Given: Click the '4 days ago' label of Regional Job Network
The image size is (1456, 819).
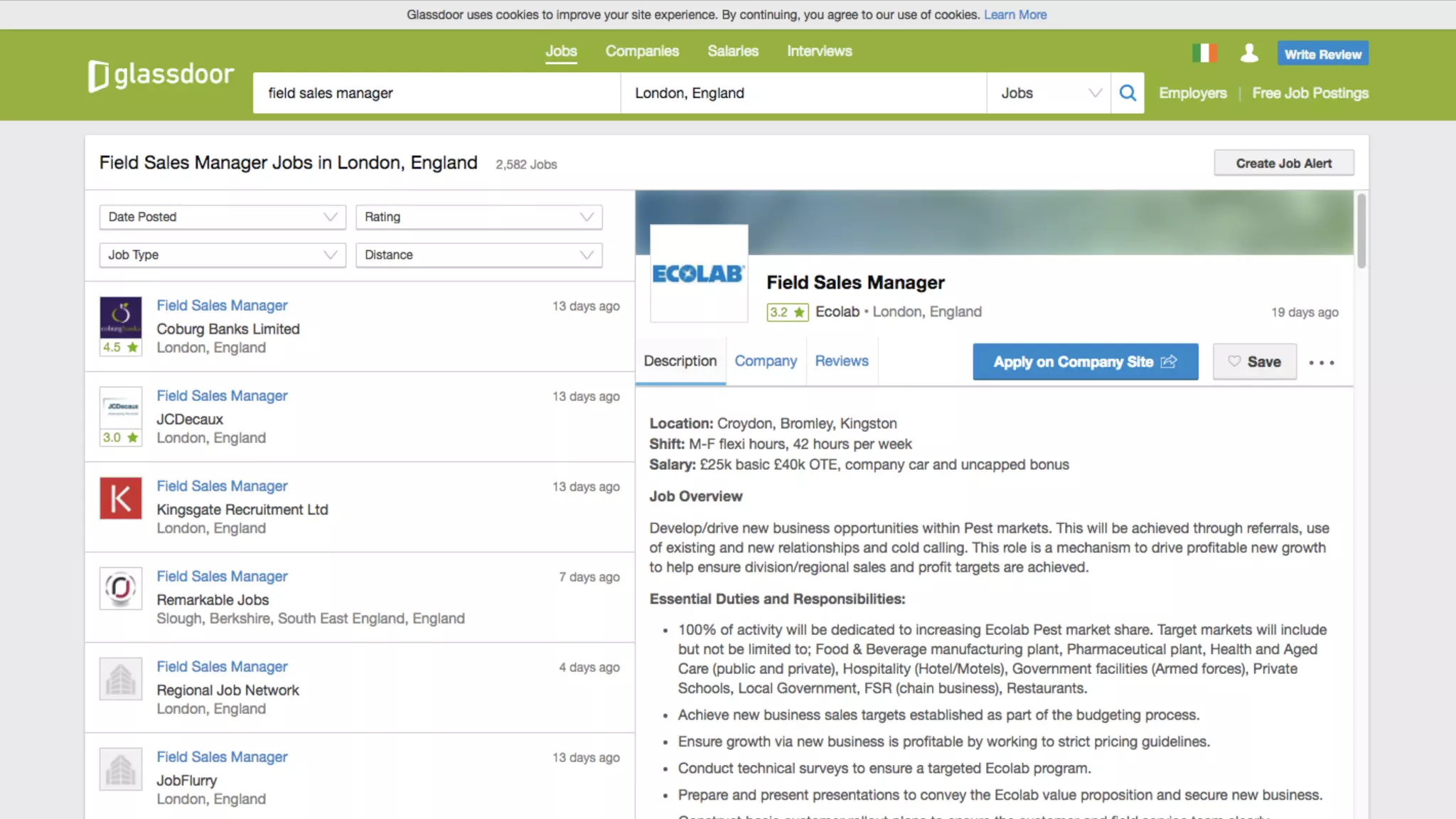Looking at the screenshot, I should point(589,668).
